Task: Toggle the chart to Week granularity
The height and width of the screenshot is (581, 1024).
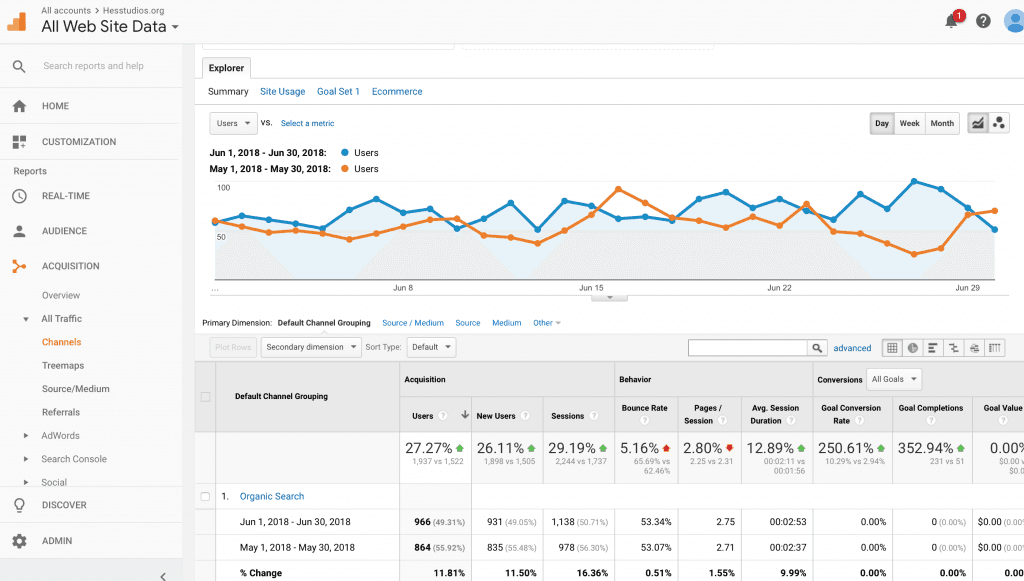Action: coord(909,123)
